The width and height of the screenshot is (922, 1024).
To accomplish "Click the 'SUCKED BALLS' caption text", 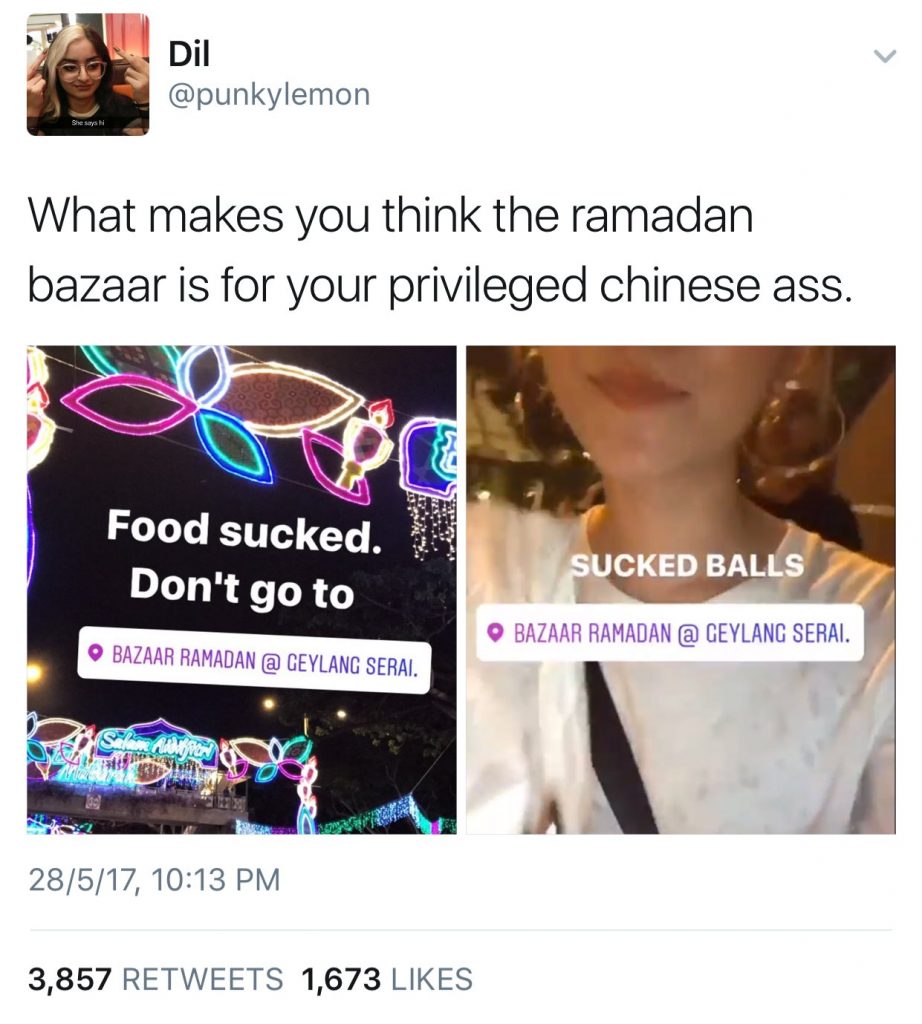I will point(687,565).
